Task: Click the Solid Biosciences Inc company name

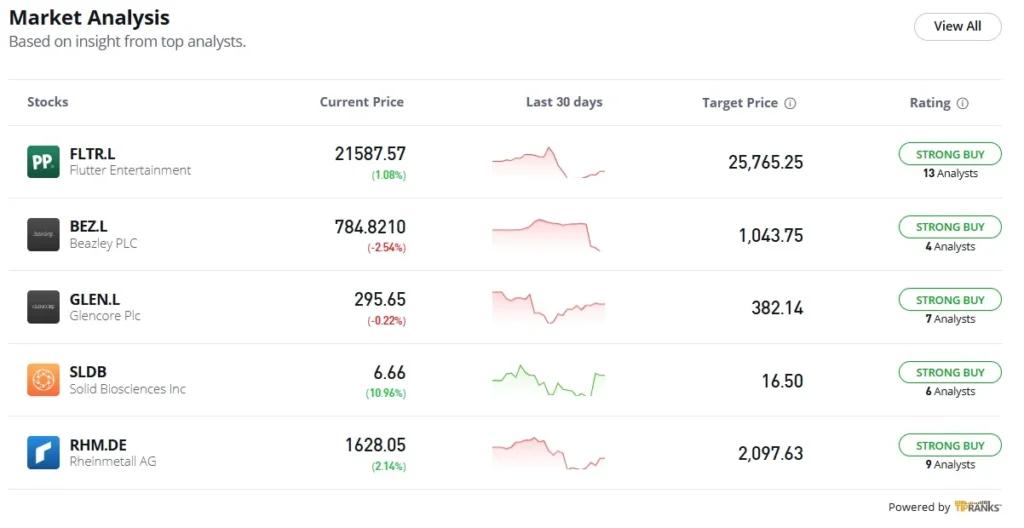Action: click(x=128, y=389)
